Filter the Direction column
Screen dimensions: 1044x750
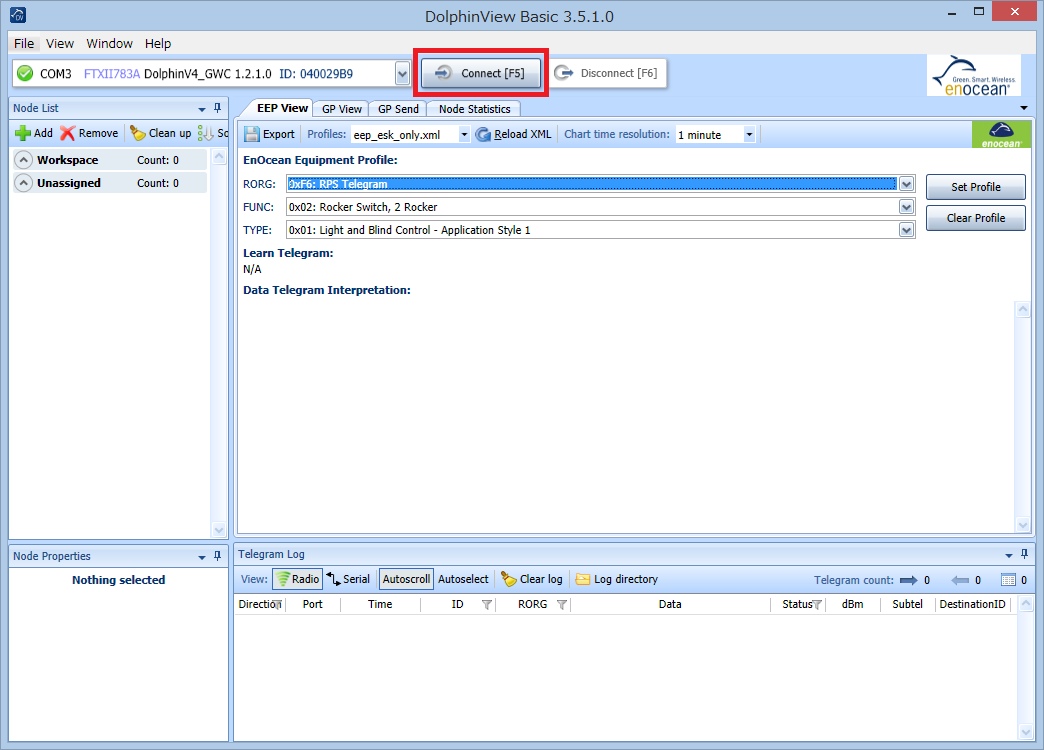pos(278,605)
